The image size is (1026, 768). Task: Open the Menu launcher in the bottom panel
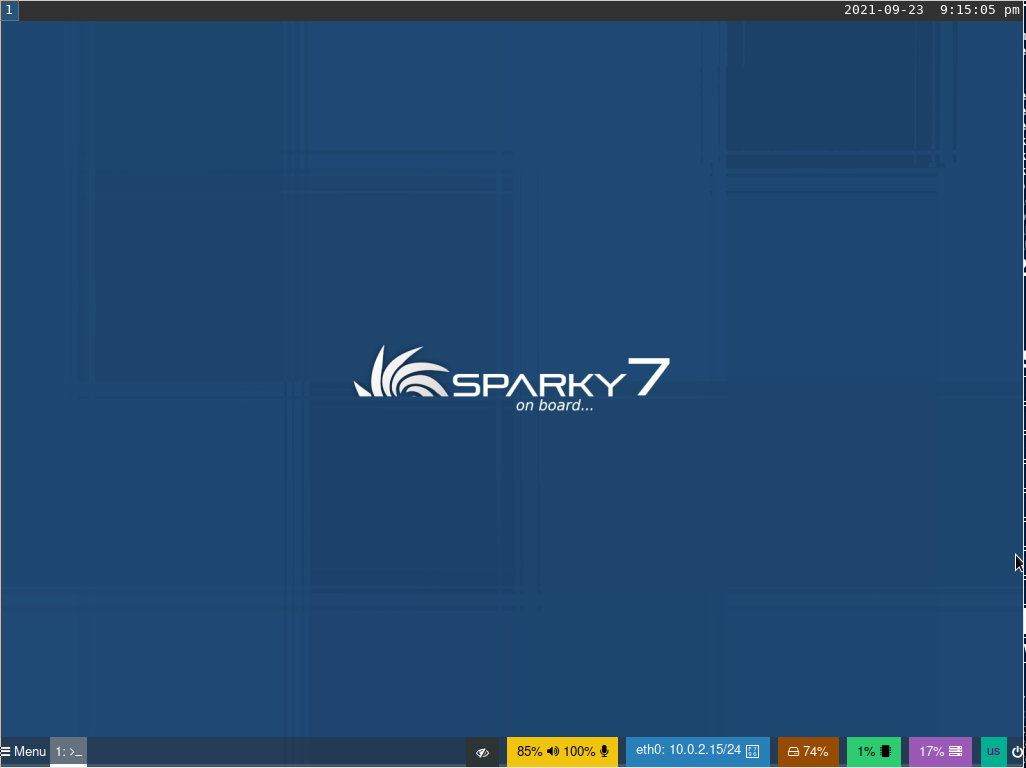(x=24, y=752)
